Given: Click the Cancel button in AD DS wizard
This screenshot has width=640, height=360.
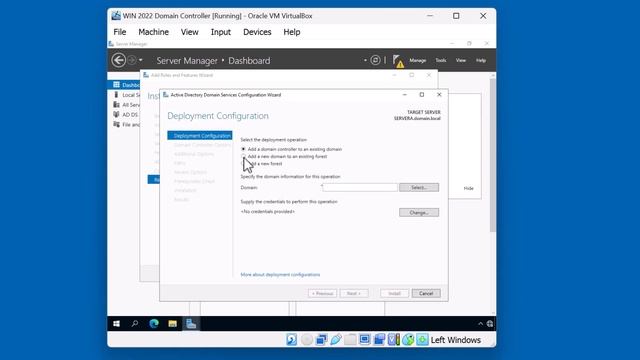Looking at the screenshot, I should coord(426,293).
